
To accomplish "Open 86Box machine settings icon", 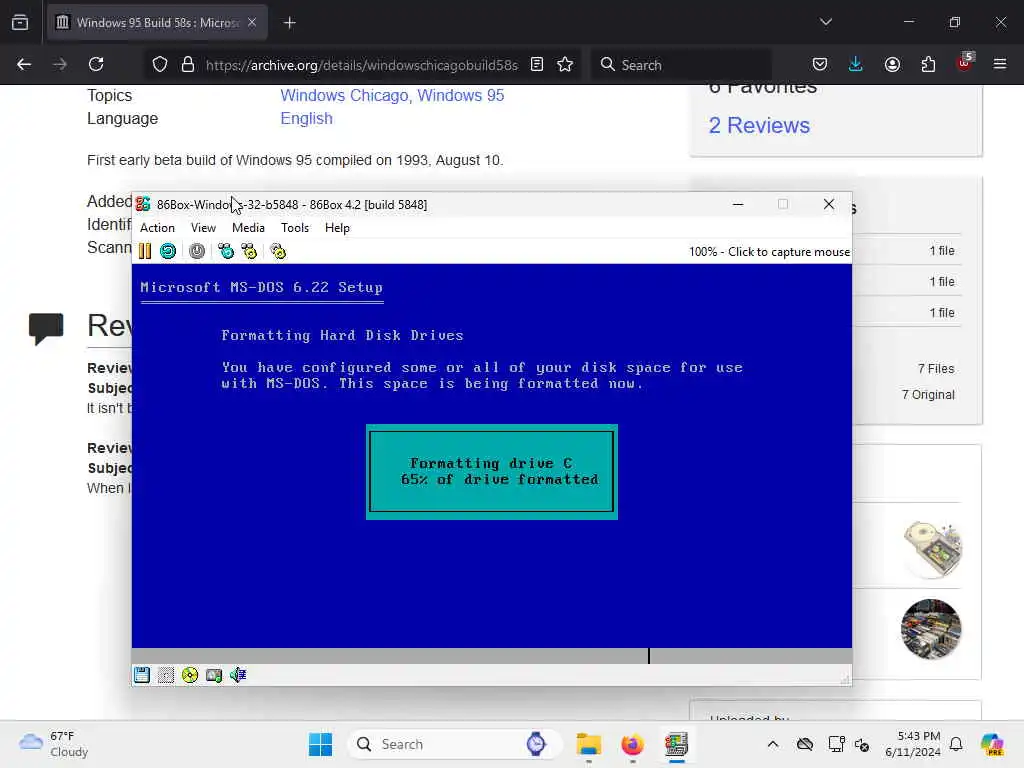I will [278, 251].
